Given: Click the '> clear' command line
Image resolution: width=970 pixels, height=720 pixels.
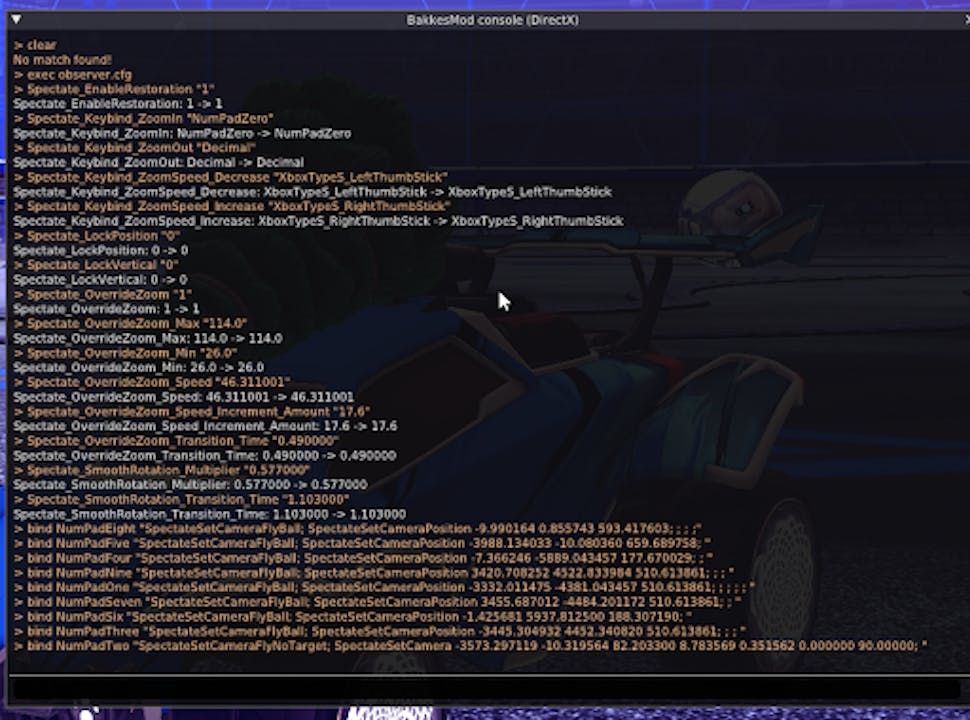Looking at the screenshot, I should 35,46.
